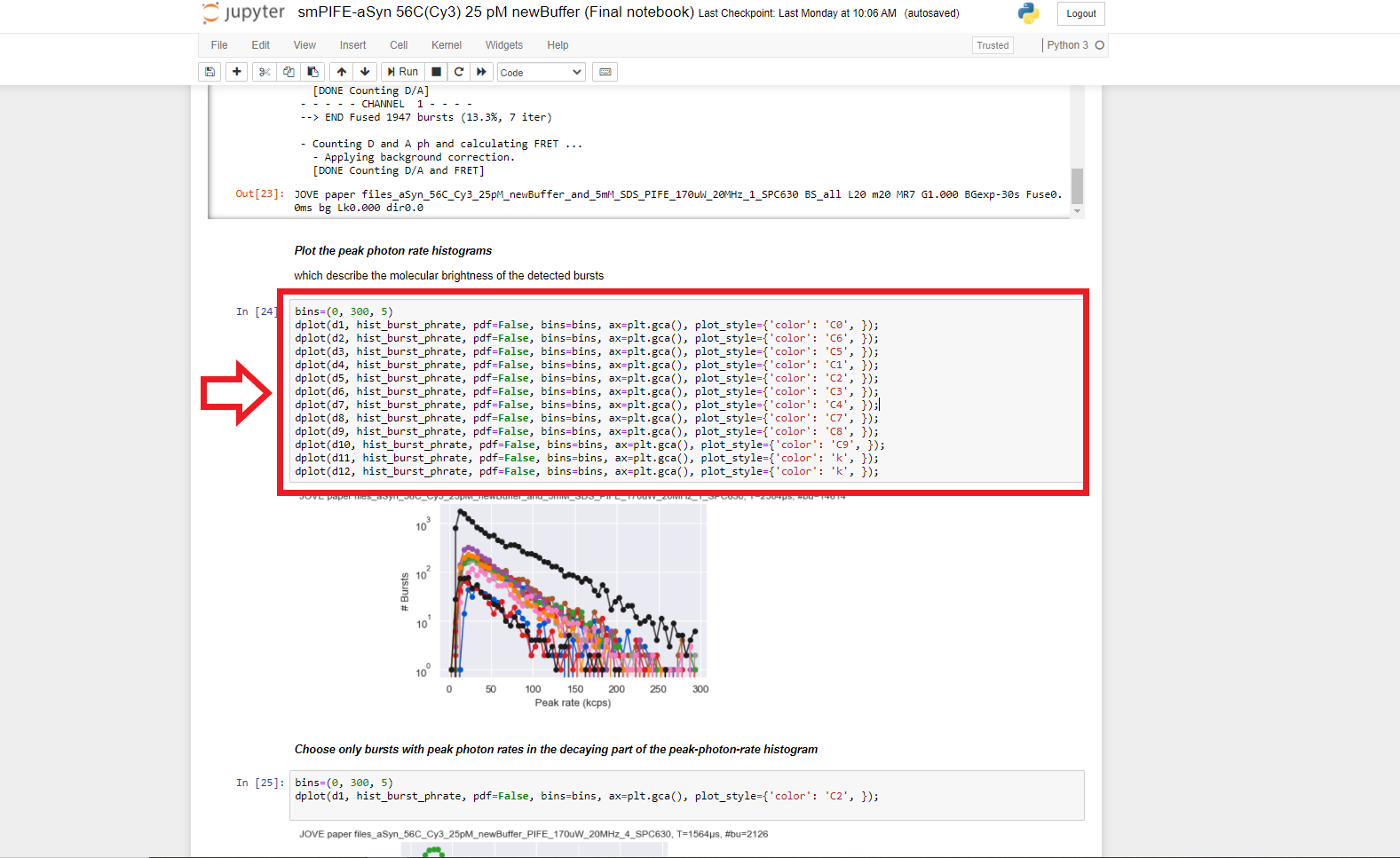This screenshot has height=858, width=1400.
Task: Place cursor on the dplot(d12 code line
Action: pyautogui.click(x=587, y=471)
